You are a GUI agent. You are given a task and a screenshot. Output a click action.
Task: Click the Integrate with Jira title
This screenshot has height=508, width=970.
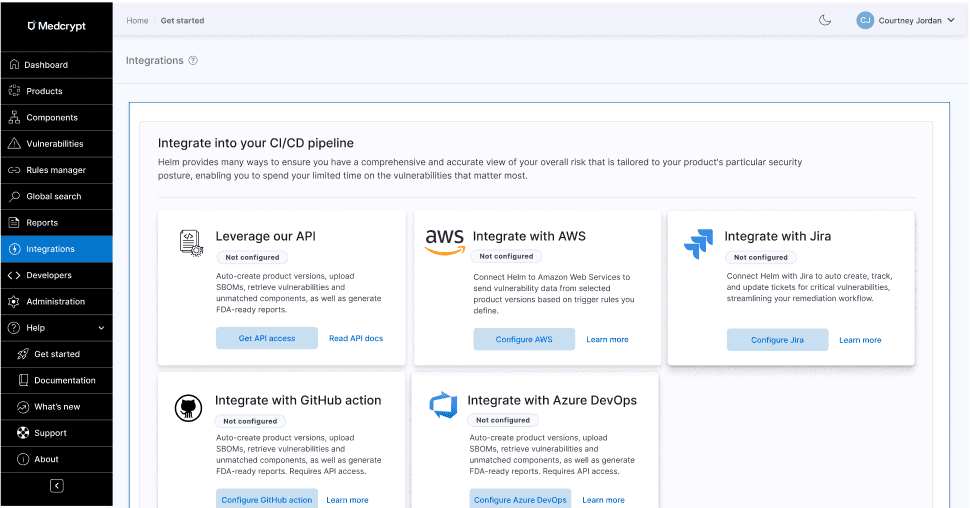(x=778, y=236)
